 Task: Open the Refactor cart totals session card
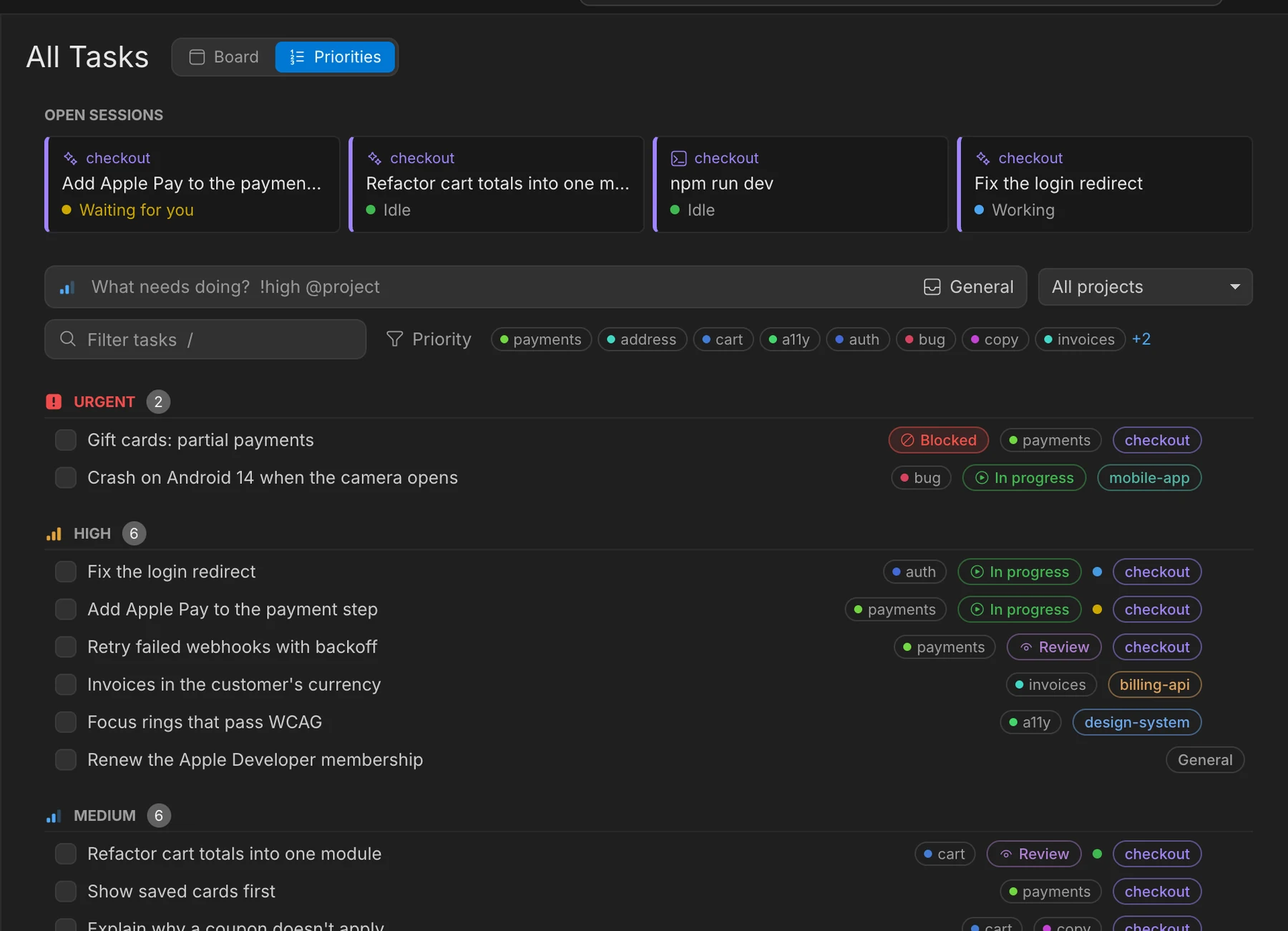click(x=496, y=184)
